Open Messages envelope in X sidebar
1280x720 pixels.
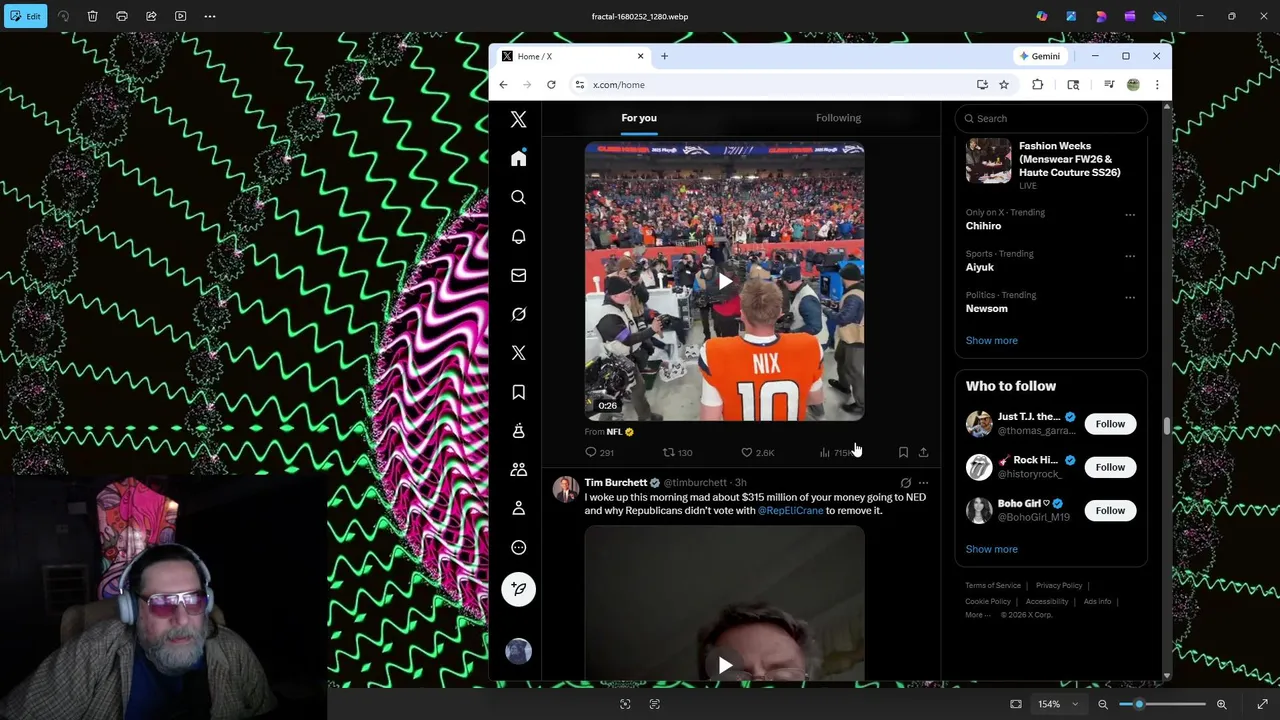point(518,275)
